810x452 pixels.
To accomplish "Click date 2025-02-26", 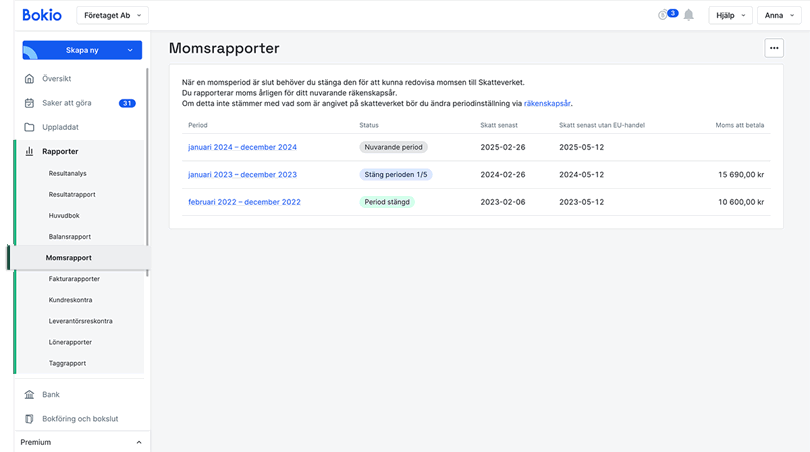I will coord(503,147).
